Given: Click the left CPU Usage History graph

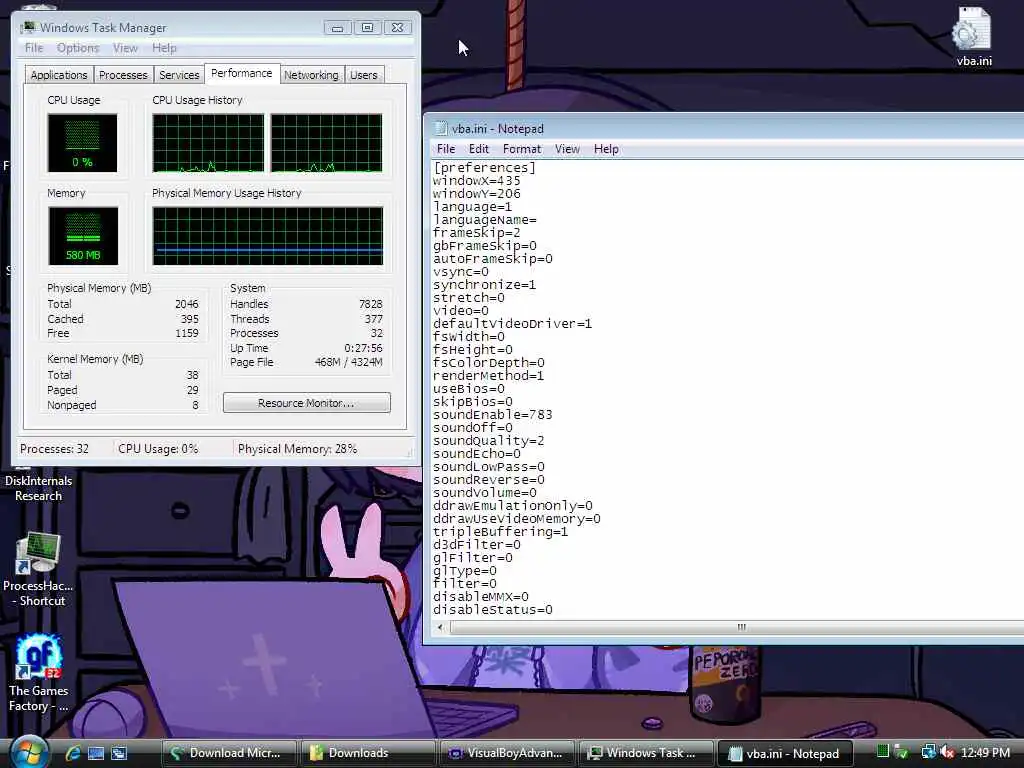Looking at the screenshot, I should (x=208, y=143).
